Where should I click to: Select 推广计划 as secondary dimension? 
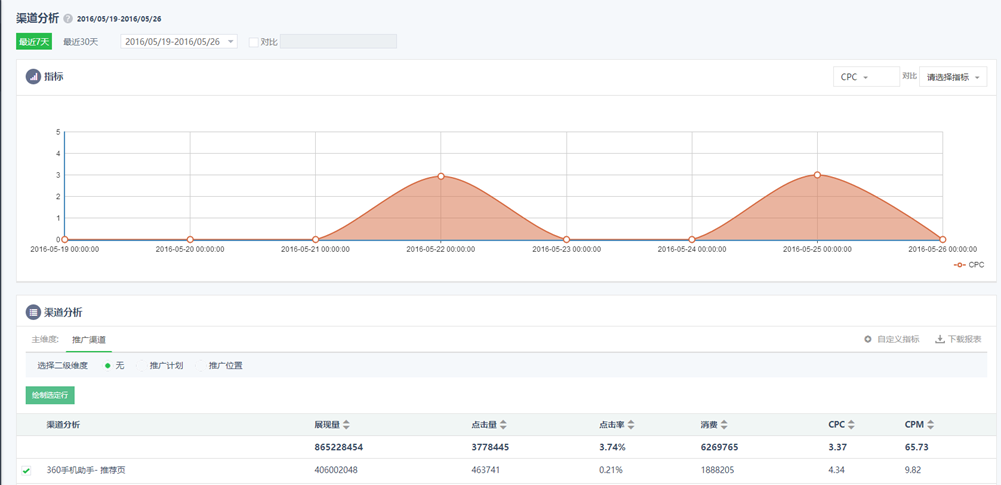pyautogui.click(x=166, y=366)
